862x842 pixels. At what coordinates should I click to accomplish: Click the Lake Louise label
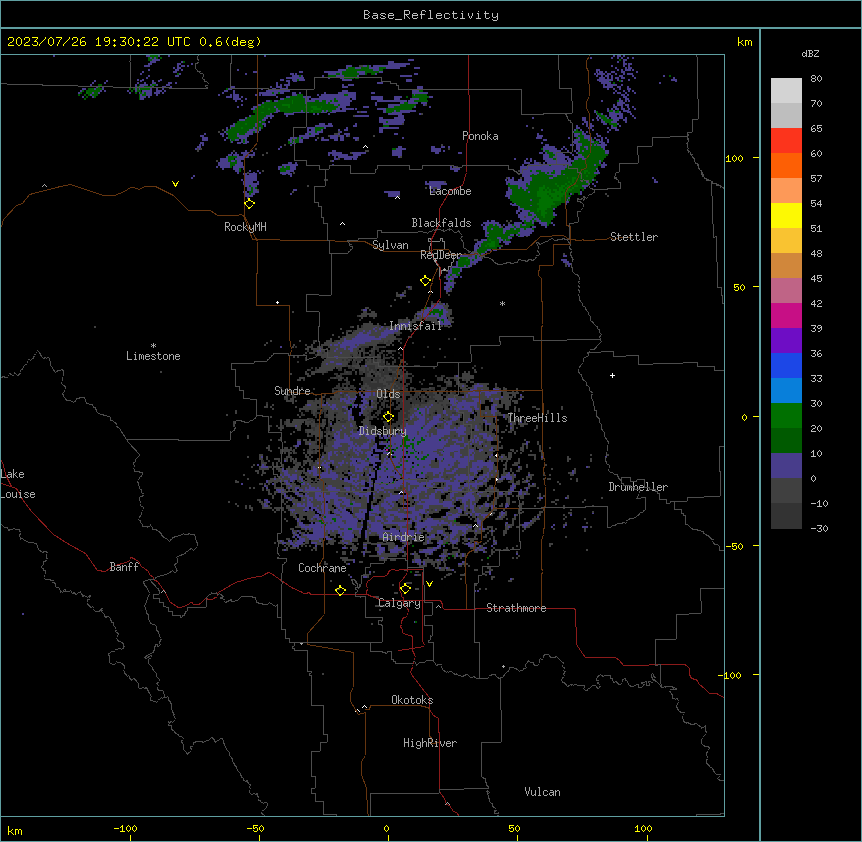(x=18, y=484)
